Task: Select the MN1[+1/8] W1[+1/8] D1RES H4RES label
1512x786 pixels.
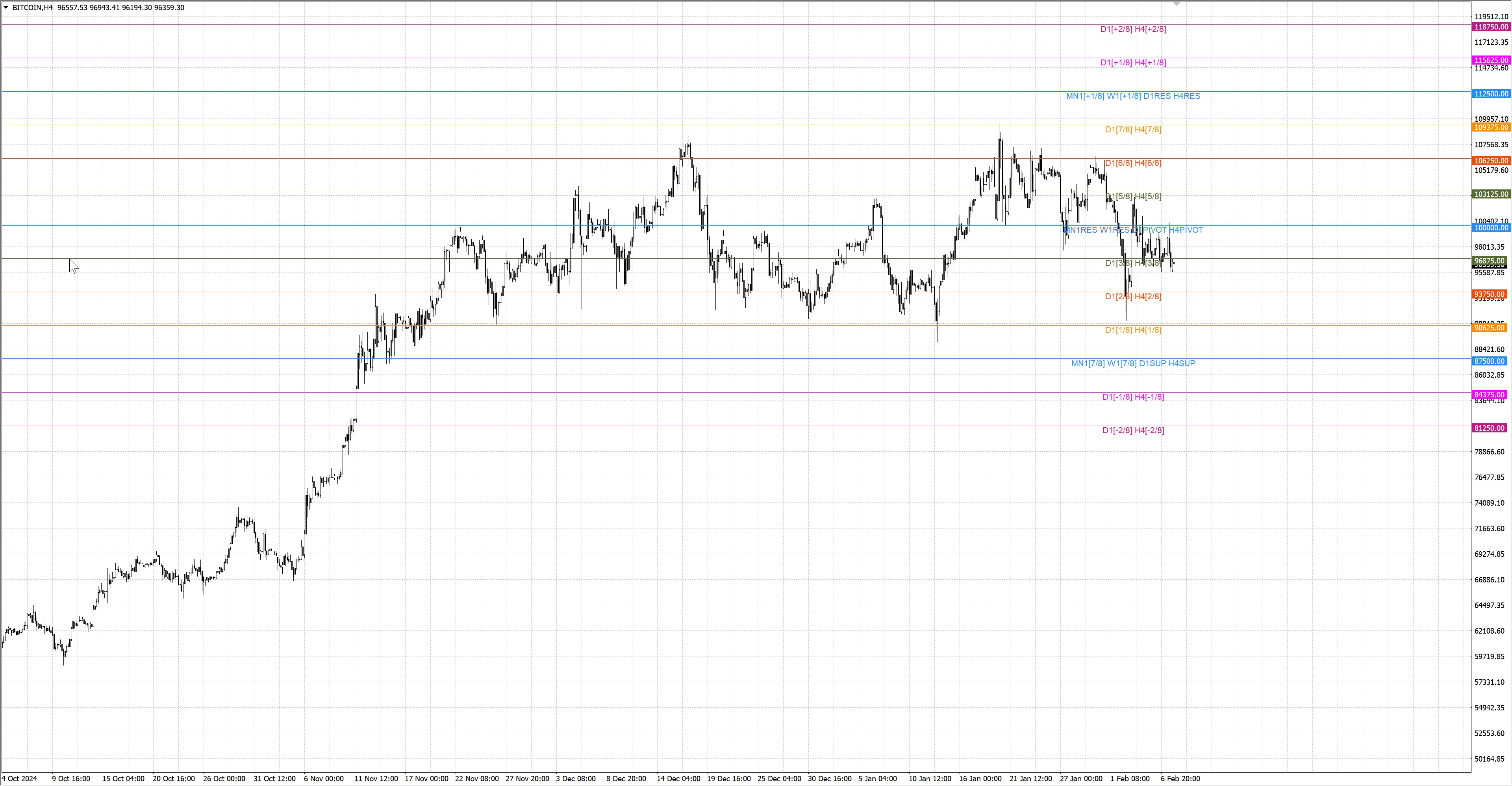Action: [x=1133, y=96]
